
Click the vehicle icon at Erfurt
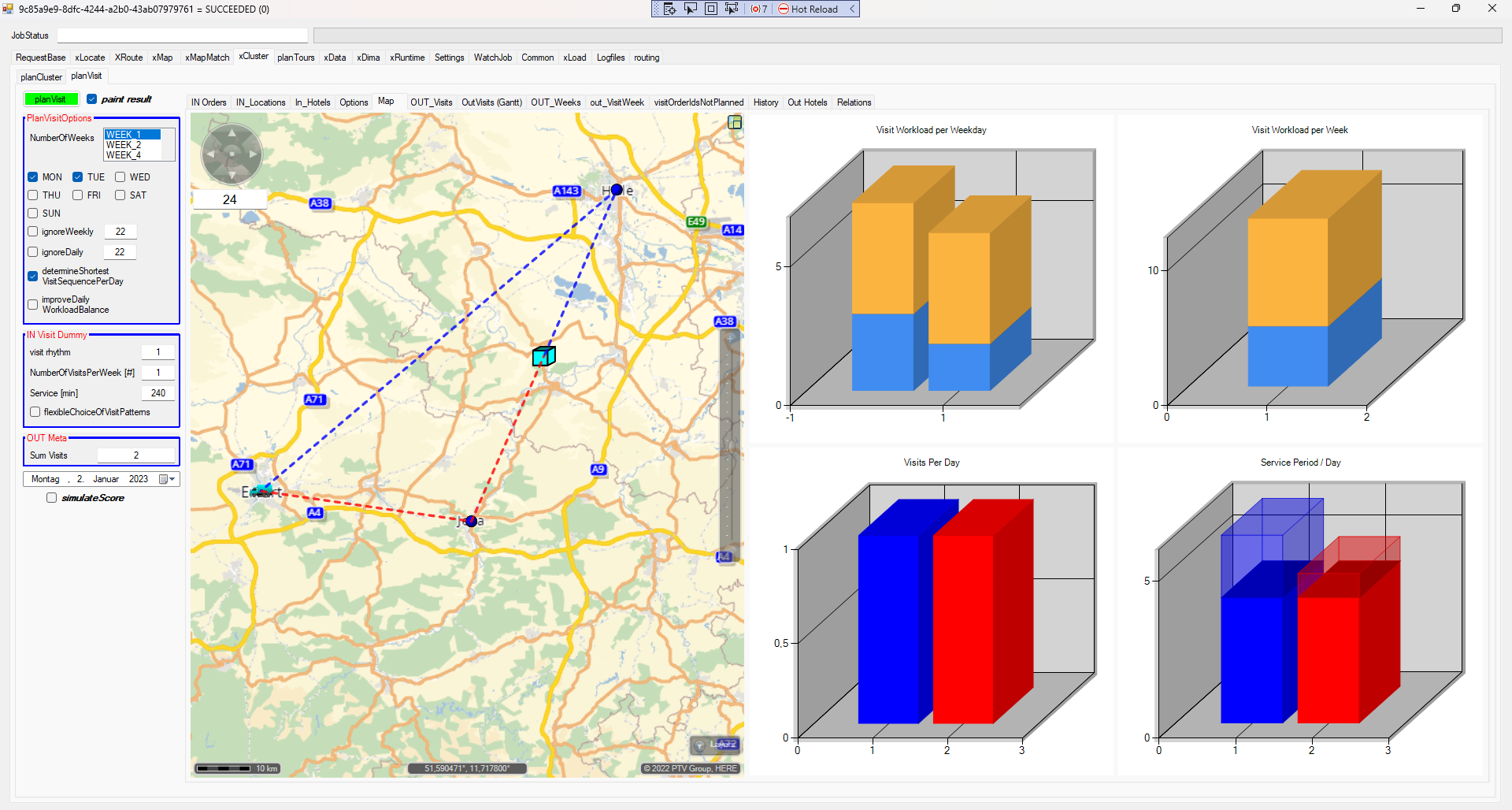click(263, 491)
